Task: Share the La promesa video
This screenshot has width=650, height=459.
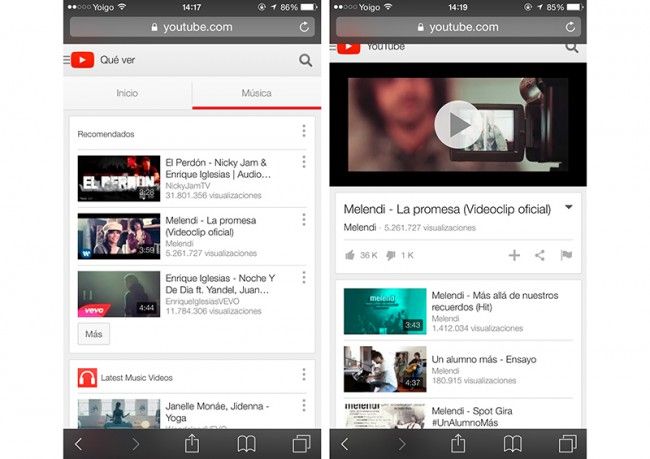Action: point(539,255)
